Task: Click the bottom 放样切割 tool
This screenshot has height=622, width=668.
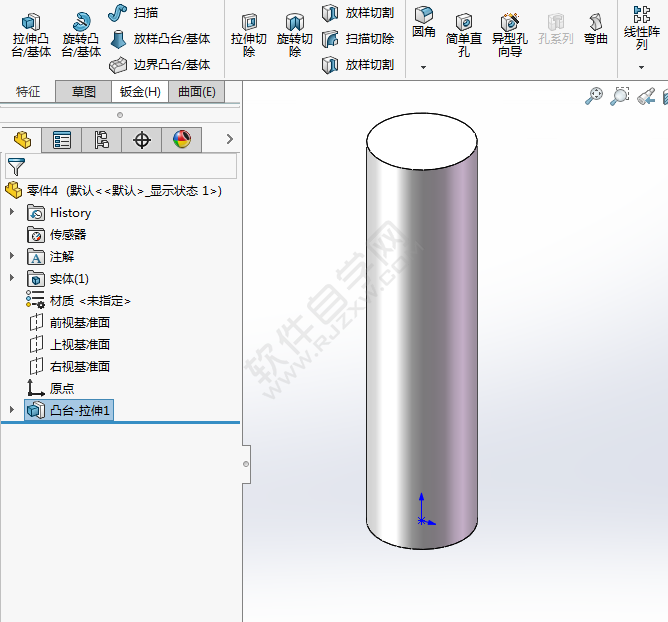Action: coord(358,65)
